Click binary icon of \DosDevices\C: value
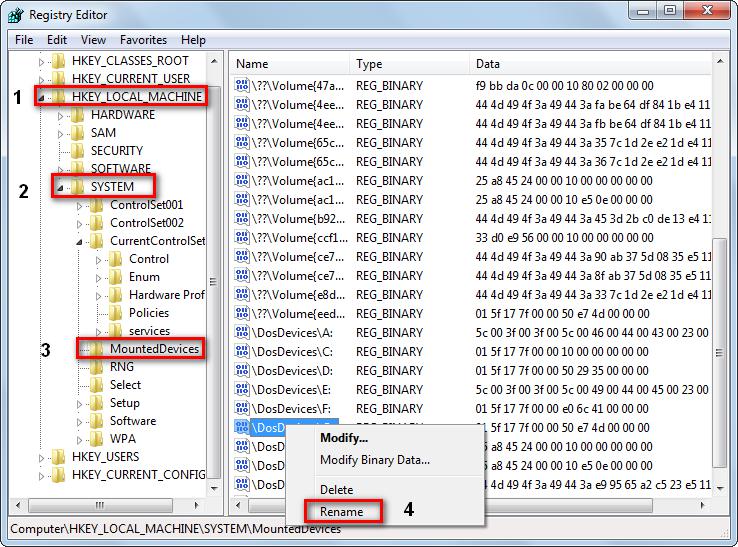Image resolution: width=738 pixels, height=547 pixels. 241,351
